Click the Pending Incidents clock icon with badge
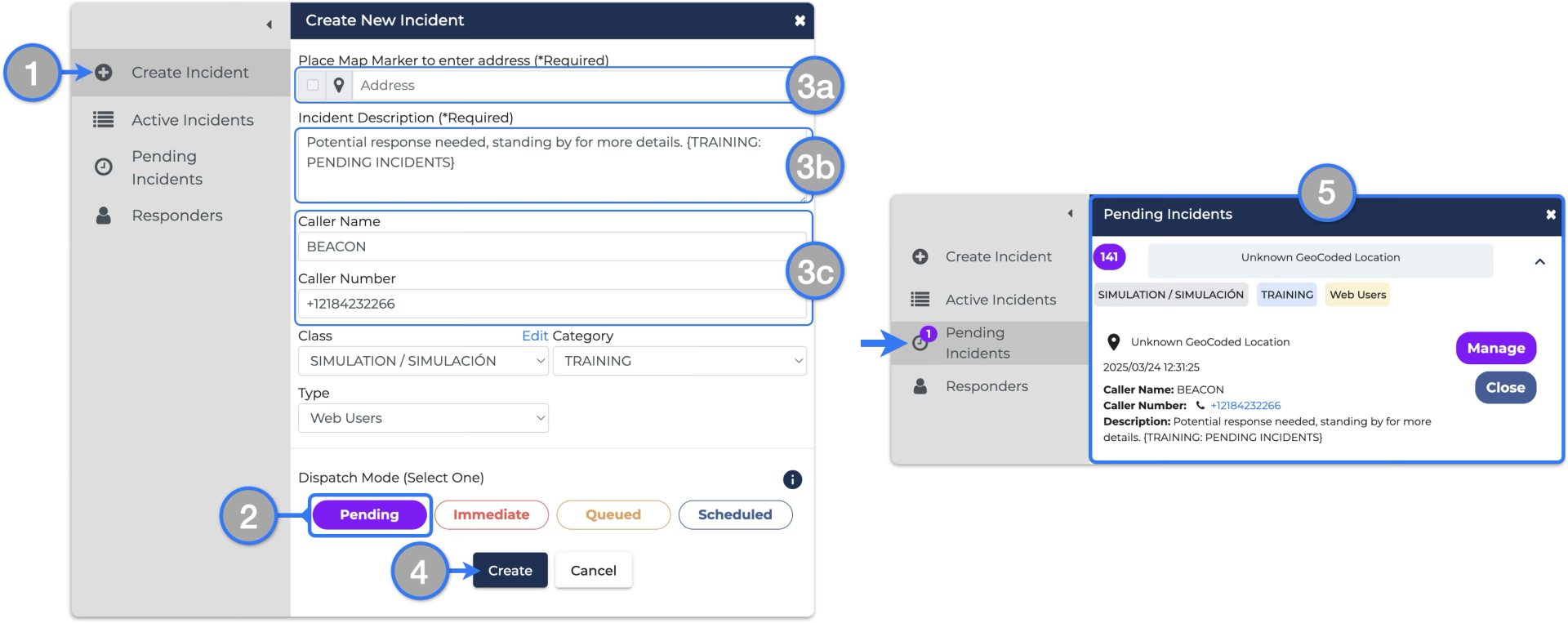The image size is (1568, 623). pos(921,341)
